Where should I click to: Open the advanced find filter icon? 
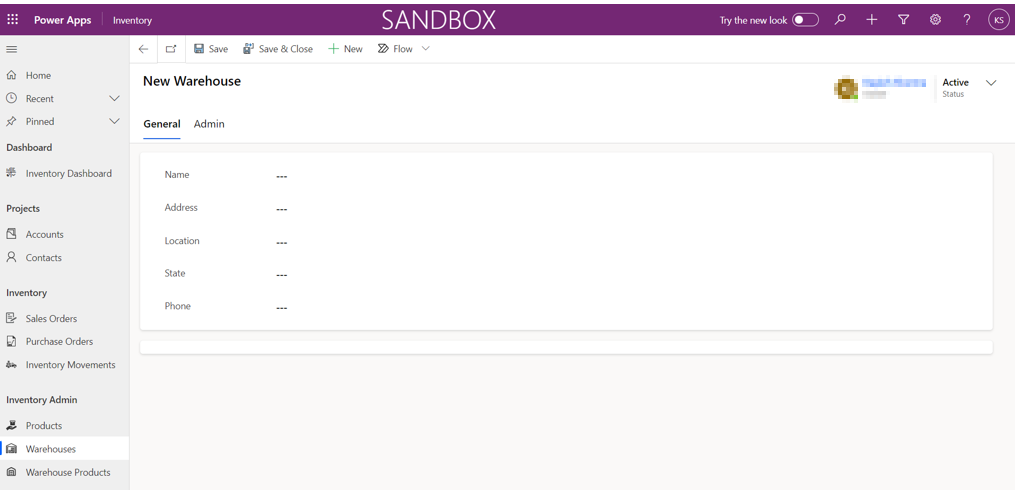903,19
